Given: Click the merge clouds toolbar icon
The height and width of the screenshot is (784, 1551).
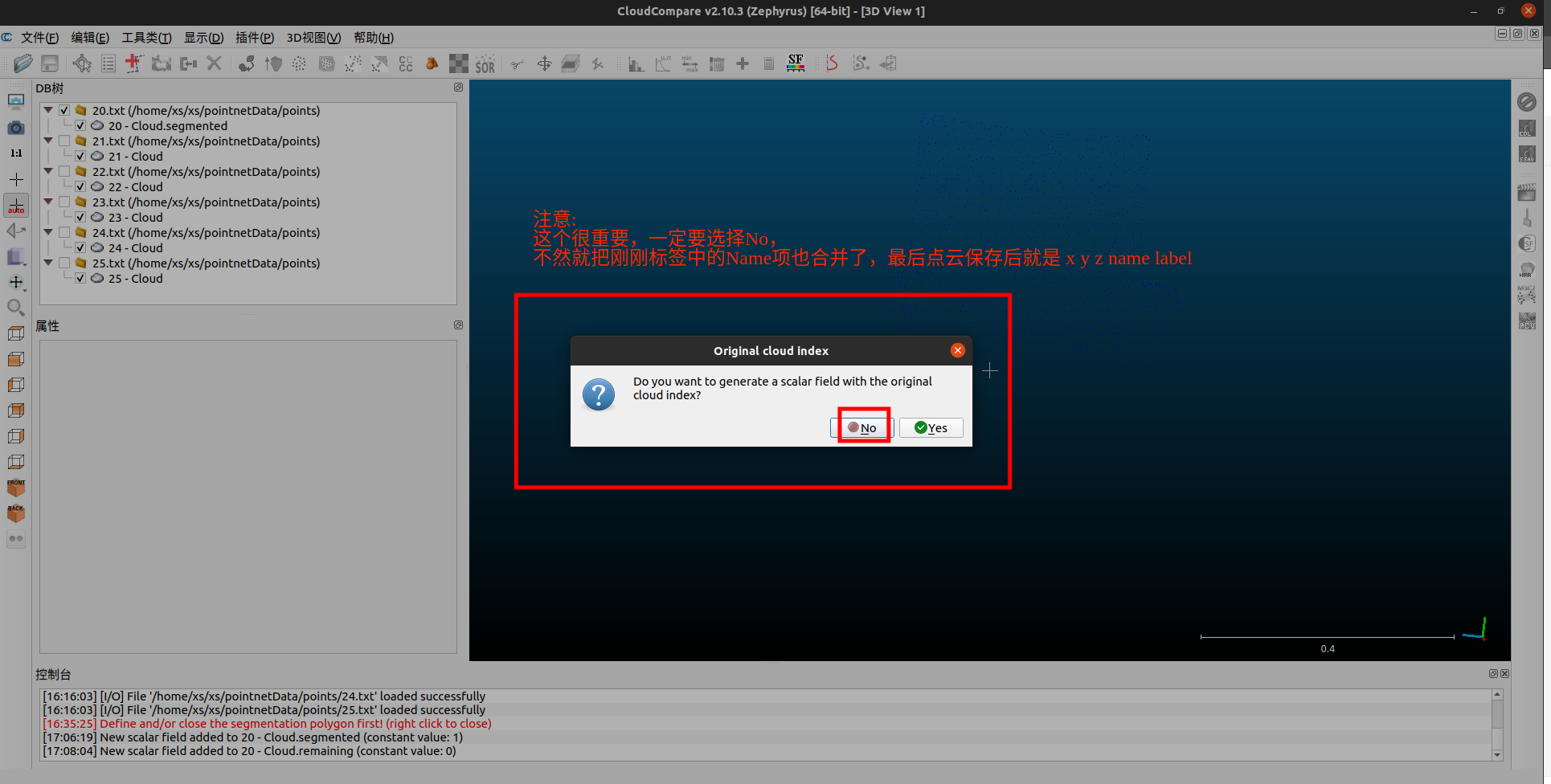Looking at the screenshot, I should [x=189, y=63].
